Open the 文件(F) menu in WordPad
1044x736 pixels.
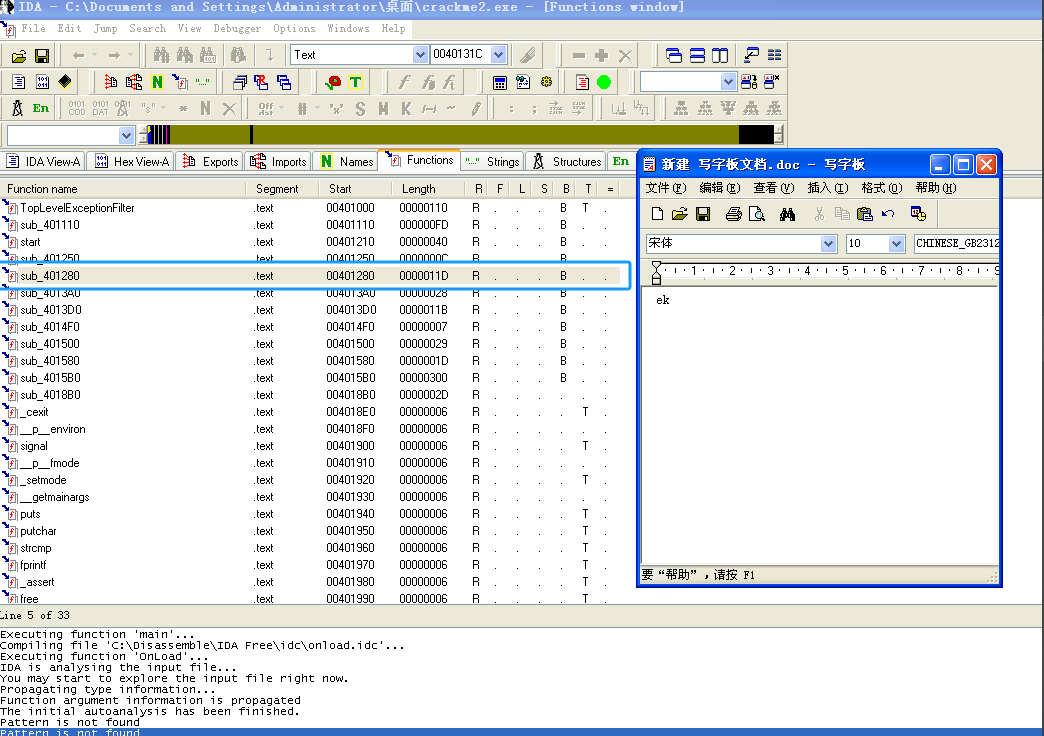pos(666,188)
